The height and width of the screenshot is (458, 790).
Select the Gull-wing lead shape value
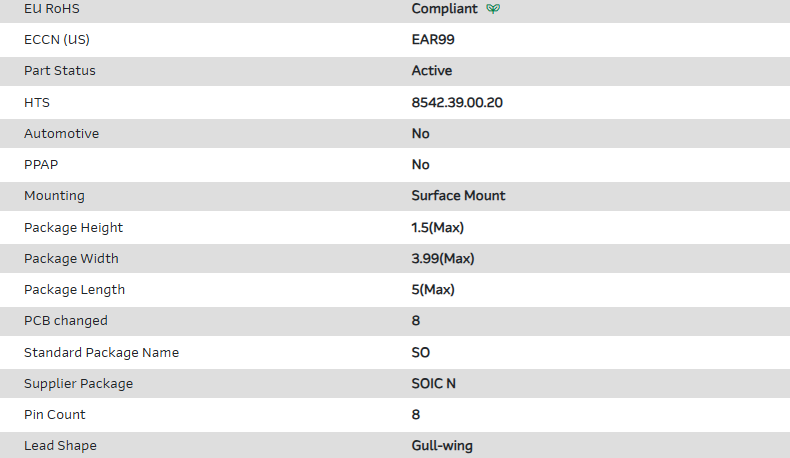(x=442, y=445)
